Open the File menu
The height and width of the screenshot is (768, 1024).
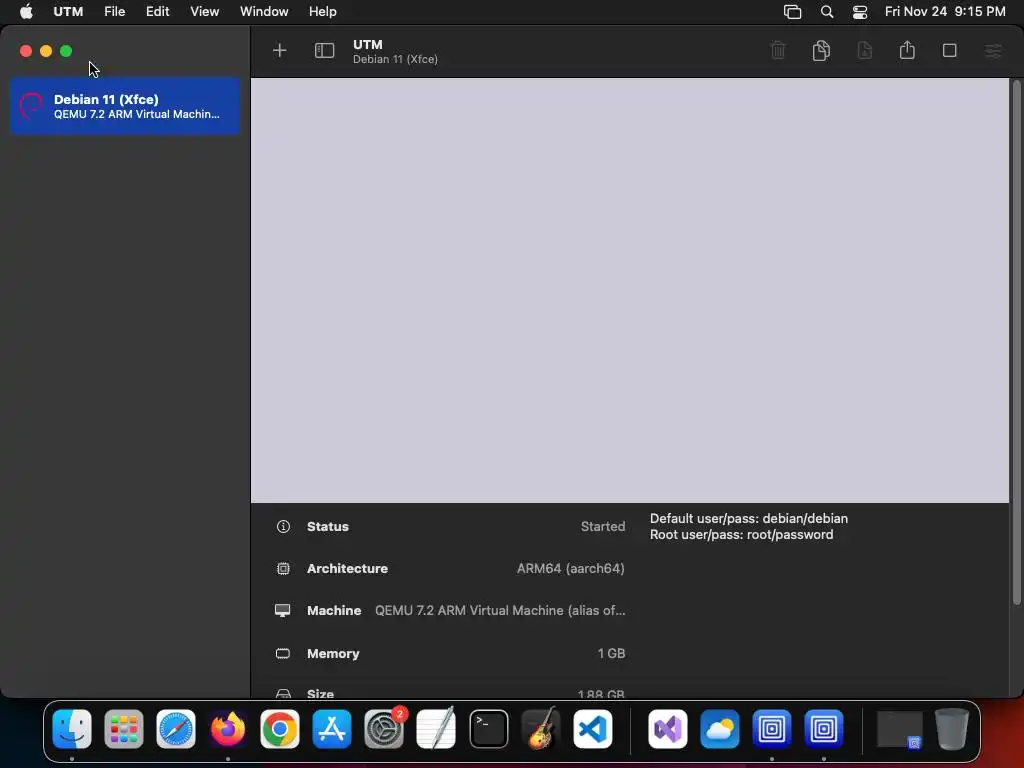pyautogui.click(x=114, y=12)
